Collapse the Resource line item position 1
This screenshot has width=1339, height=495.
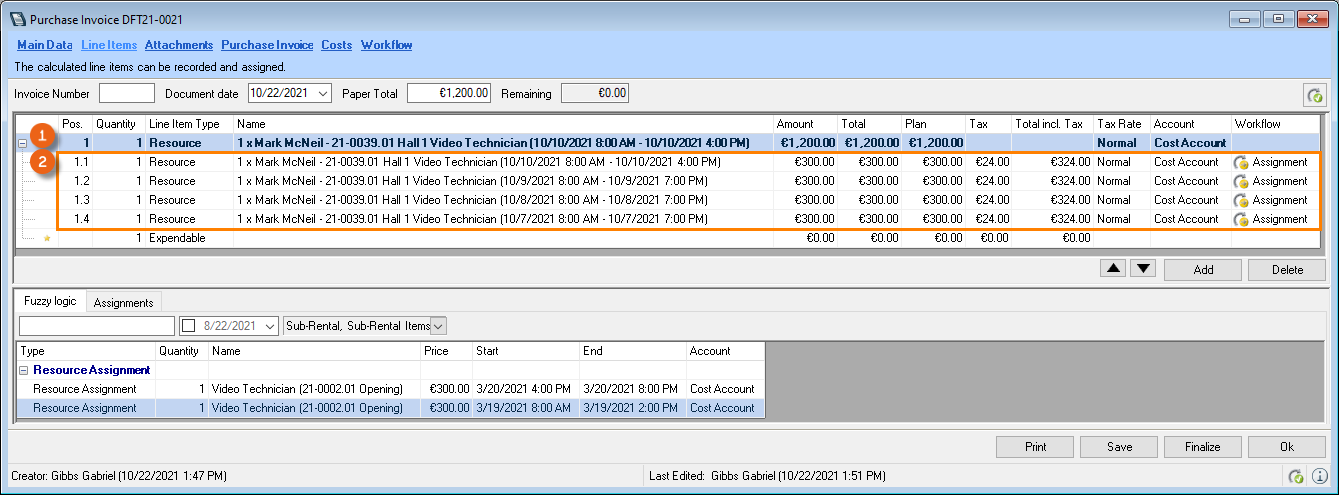coord(23,143)
